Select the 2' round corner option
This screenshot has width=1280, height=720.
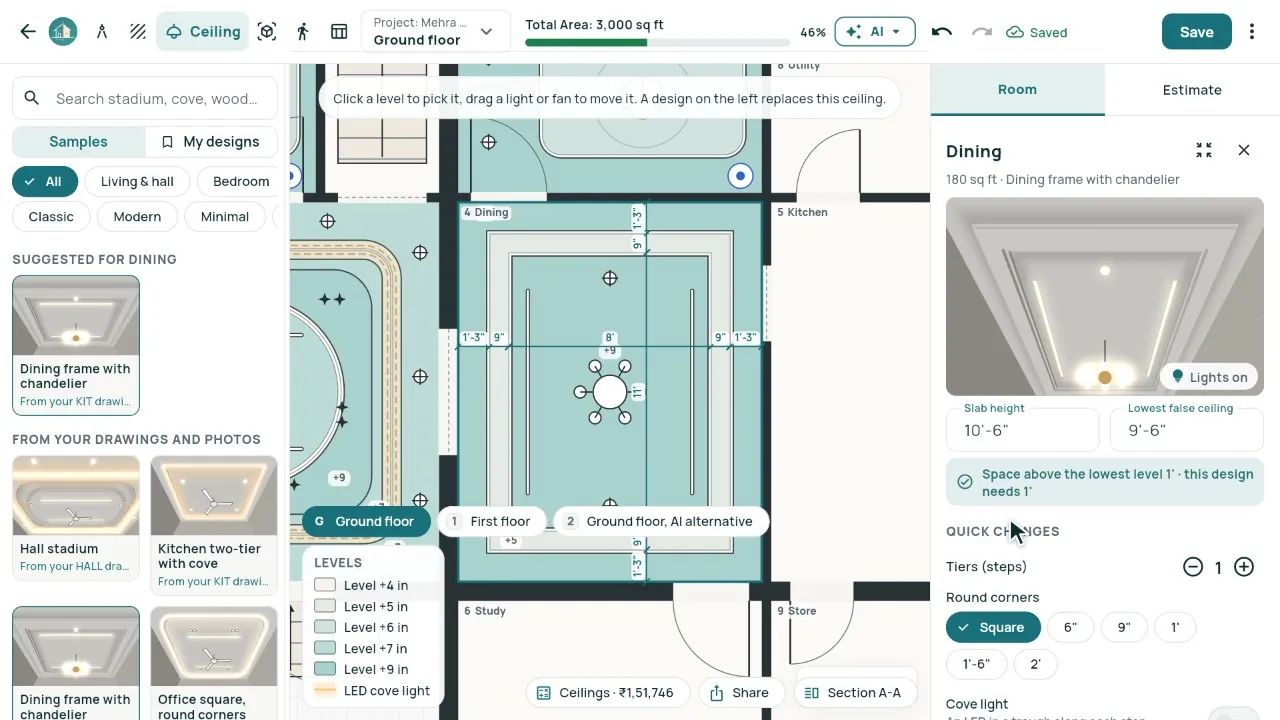(x=1035, y=664)
